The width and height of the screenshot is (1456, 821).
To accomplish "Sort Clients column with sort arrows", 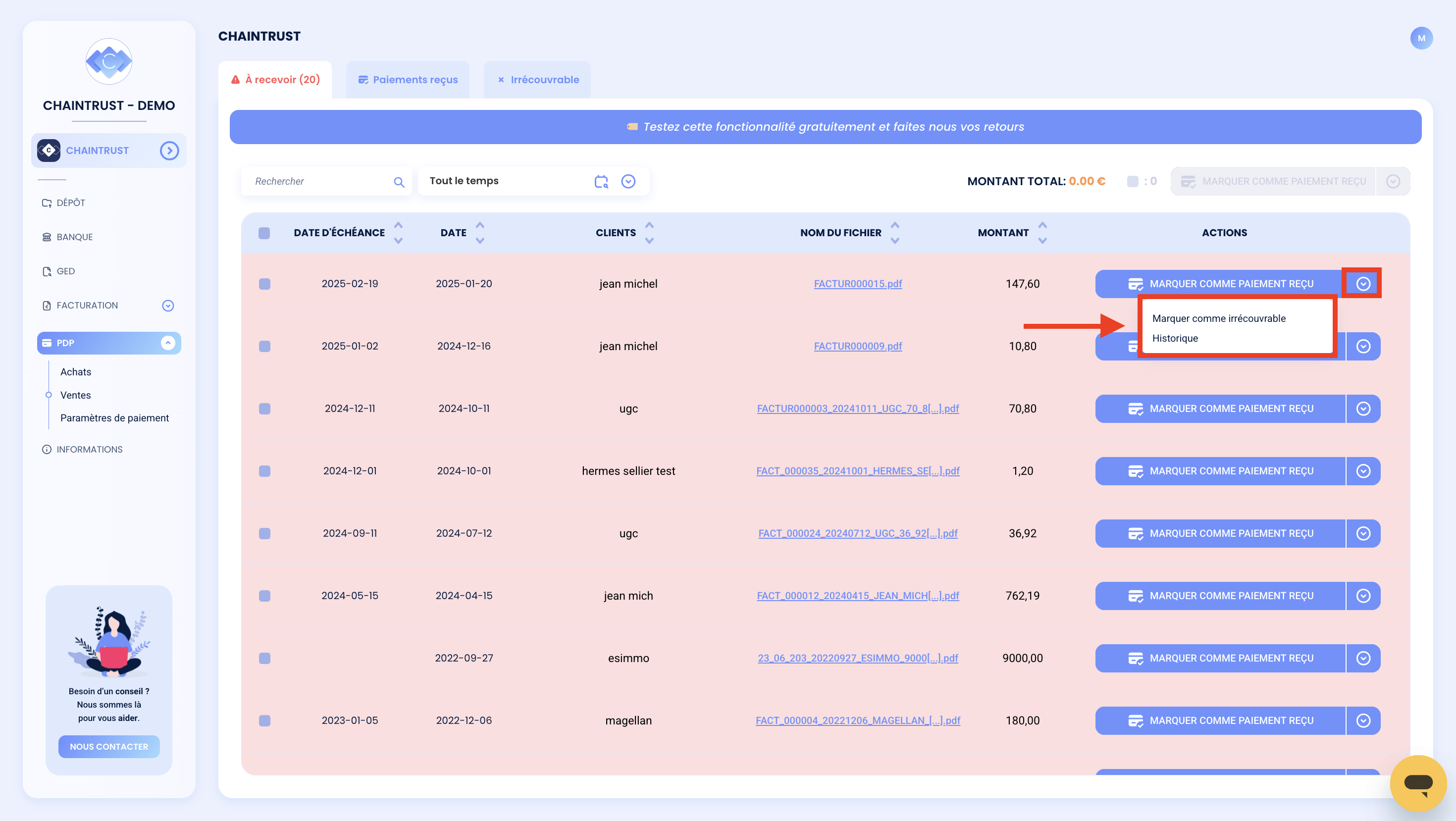I will [649, 232].
